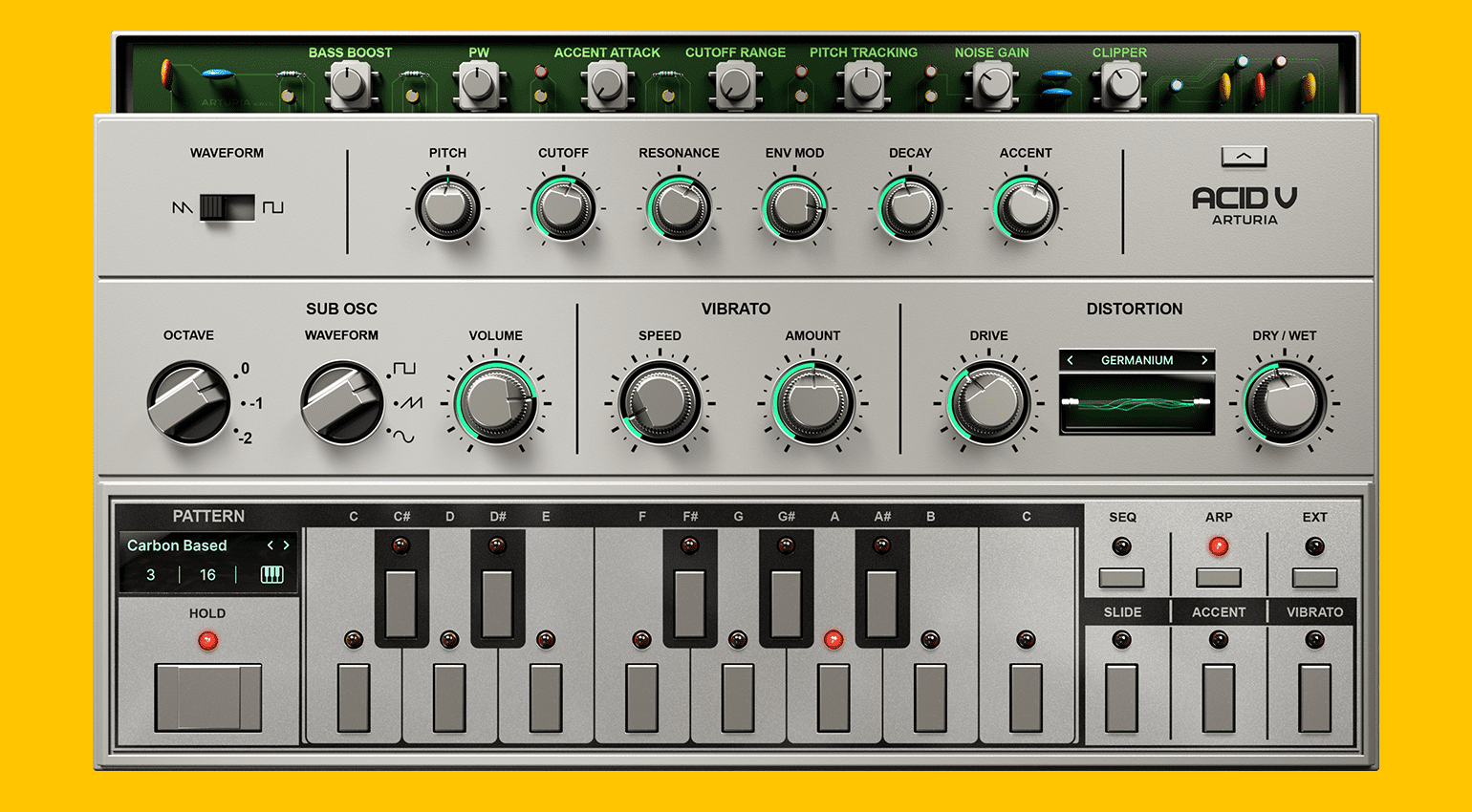Click the Cutoff knob
This screenshot has height=812, width=1472.
(x=563, y=207)
